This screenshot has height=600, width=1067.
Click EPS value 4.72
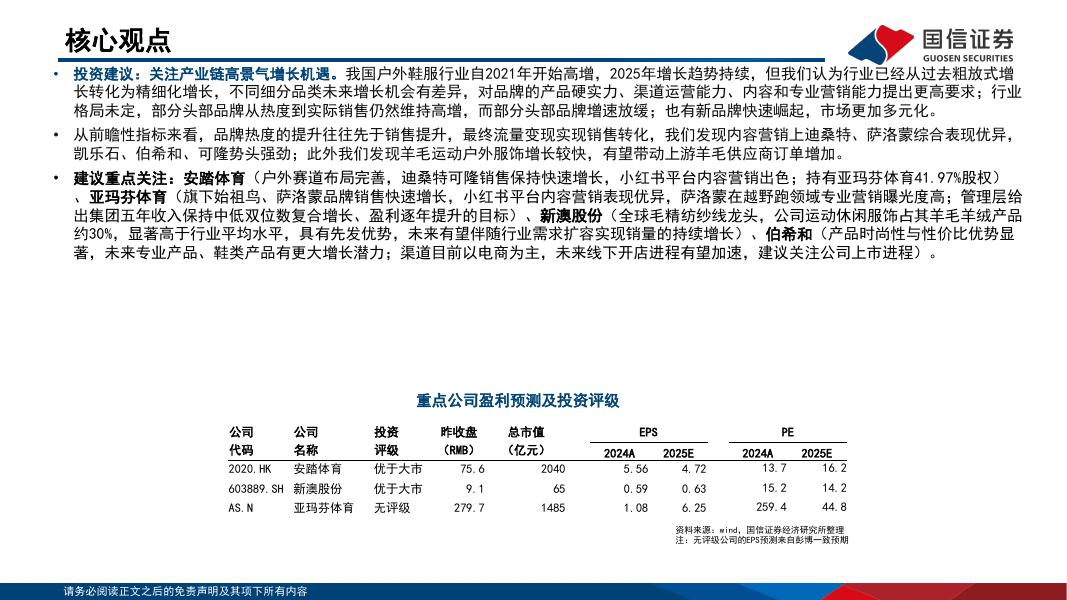click(694, 469)
